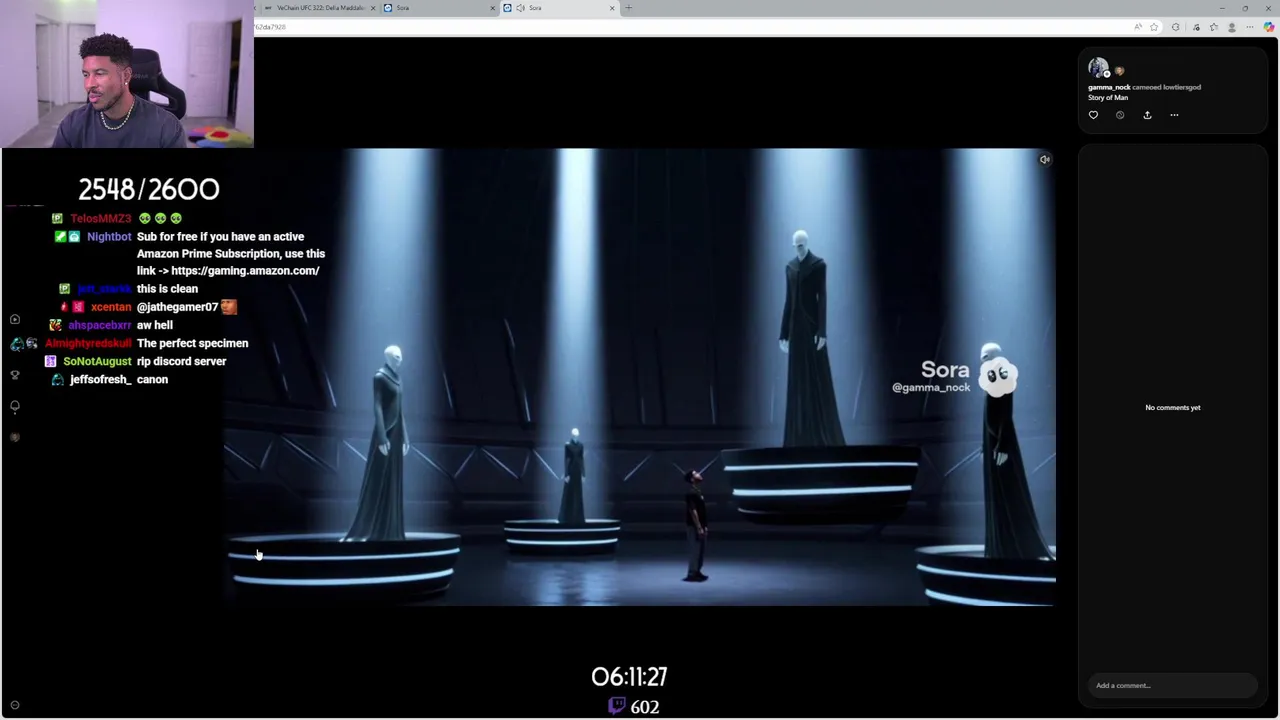Like the Story of Man video with heart icon

pyautogui.click(x=1093, y=115)
